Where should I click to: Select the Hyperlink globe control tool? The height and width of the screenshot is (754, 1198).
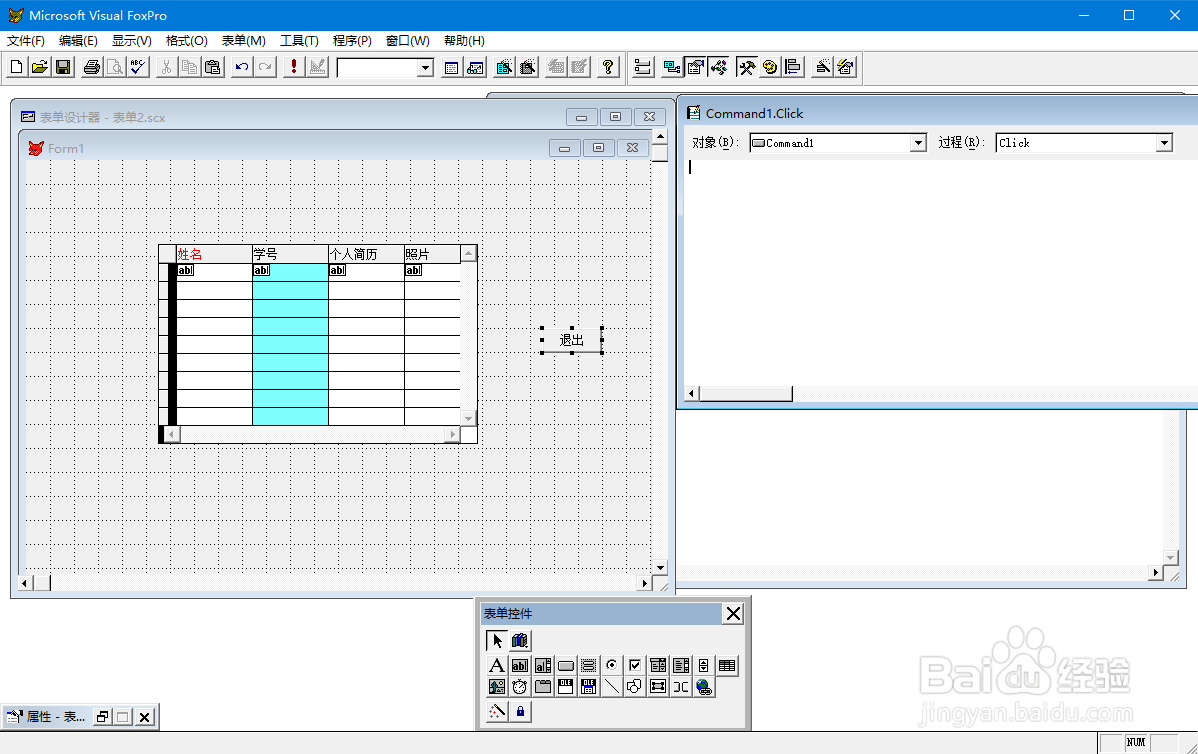[x=704, y=687]
